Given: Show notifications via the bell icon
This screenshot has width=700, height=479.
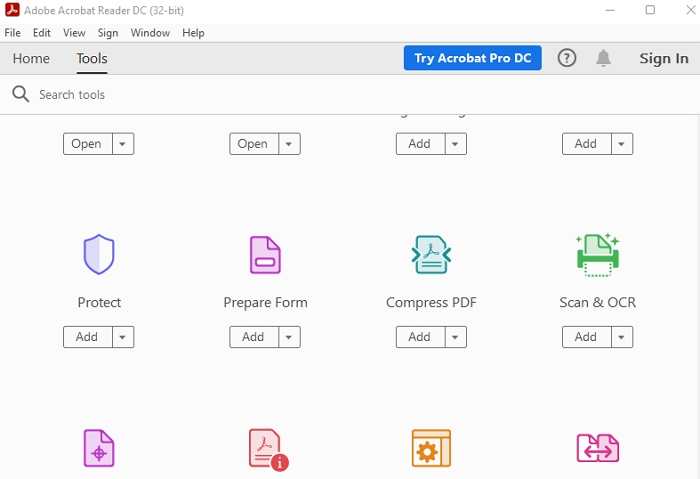Looking at the screenshot, I should (604, 58).
